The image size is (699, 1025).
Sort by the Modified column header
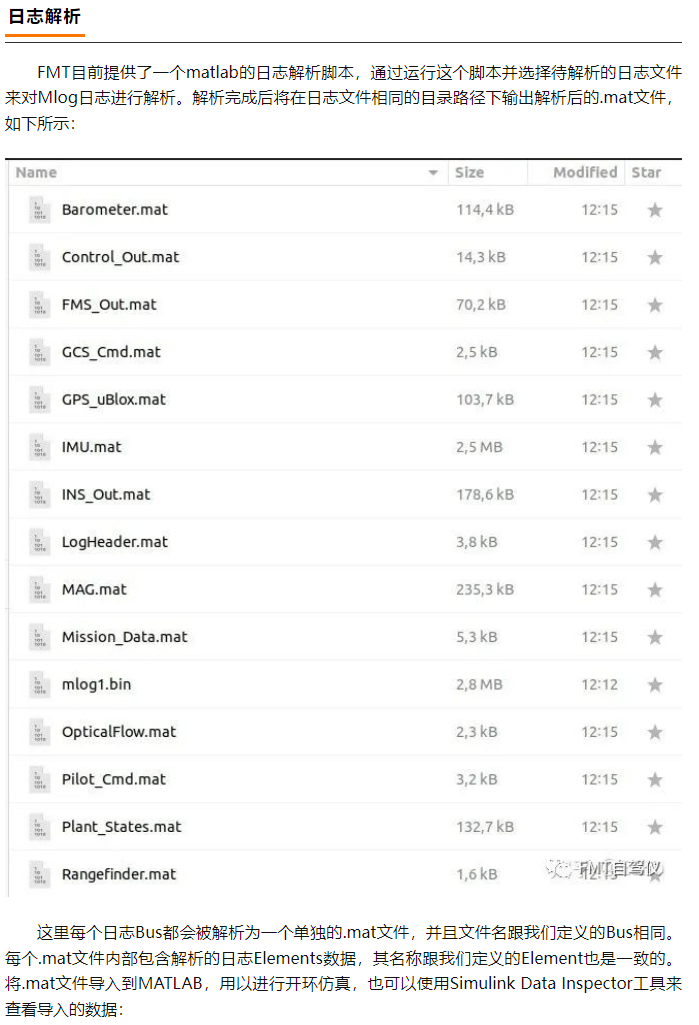coord(585,173)
